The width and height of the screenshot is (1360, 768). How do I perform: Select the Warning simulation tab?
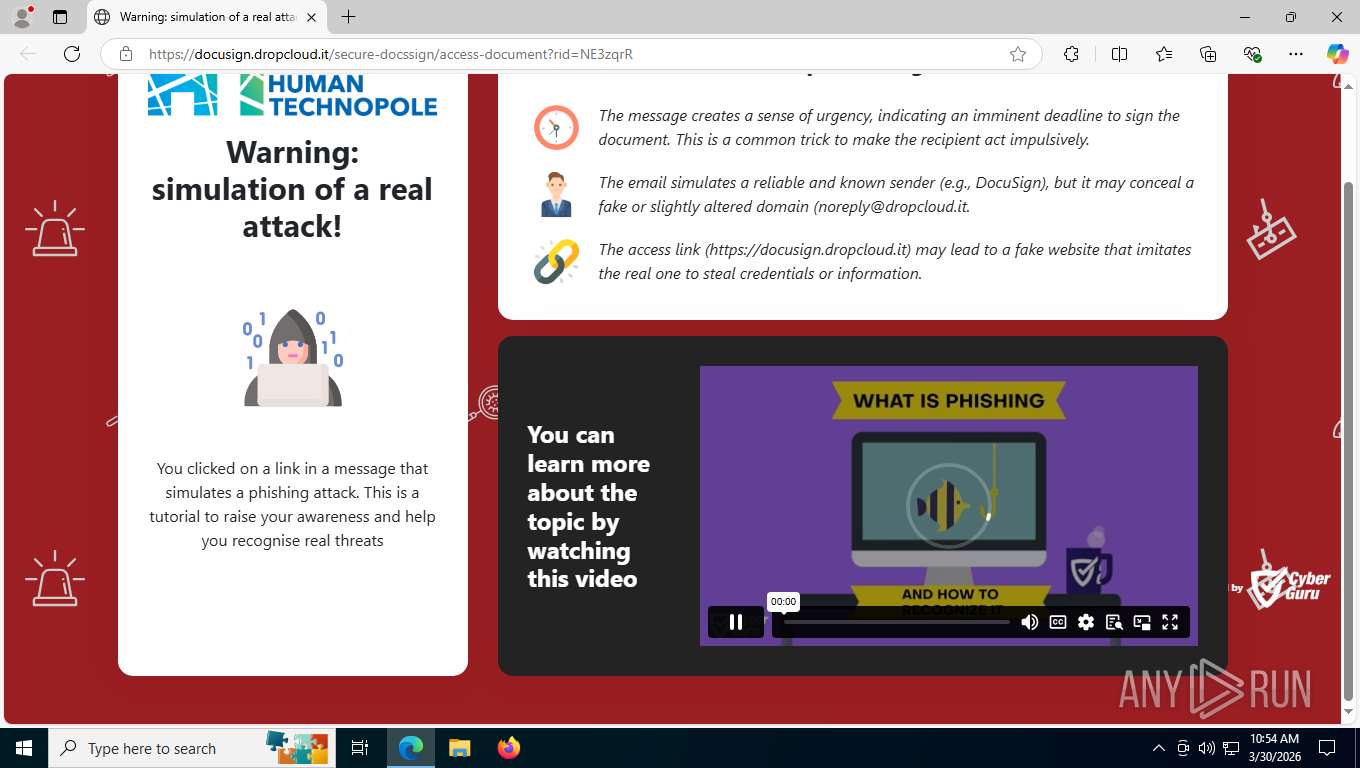[x=205, y=17]
